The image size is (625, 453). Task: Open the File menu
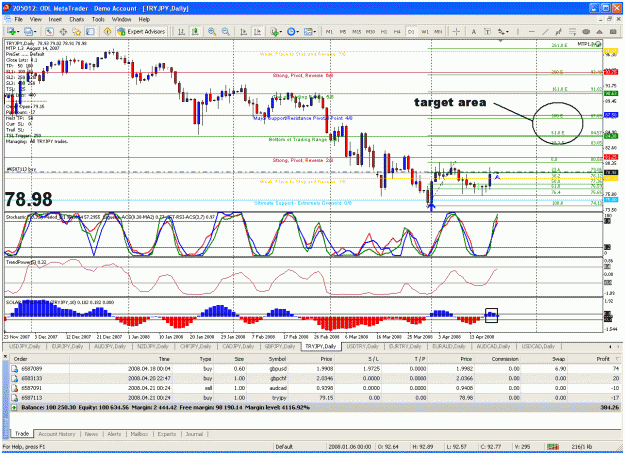18,19
